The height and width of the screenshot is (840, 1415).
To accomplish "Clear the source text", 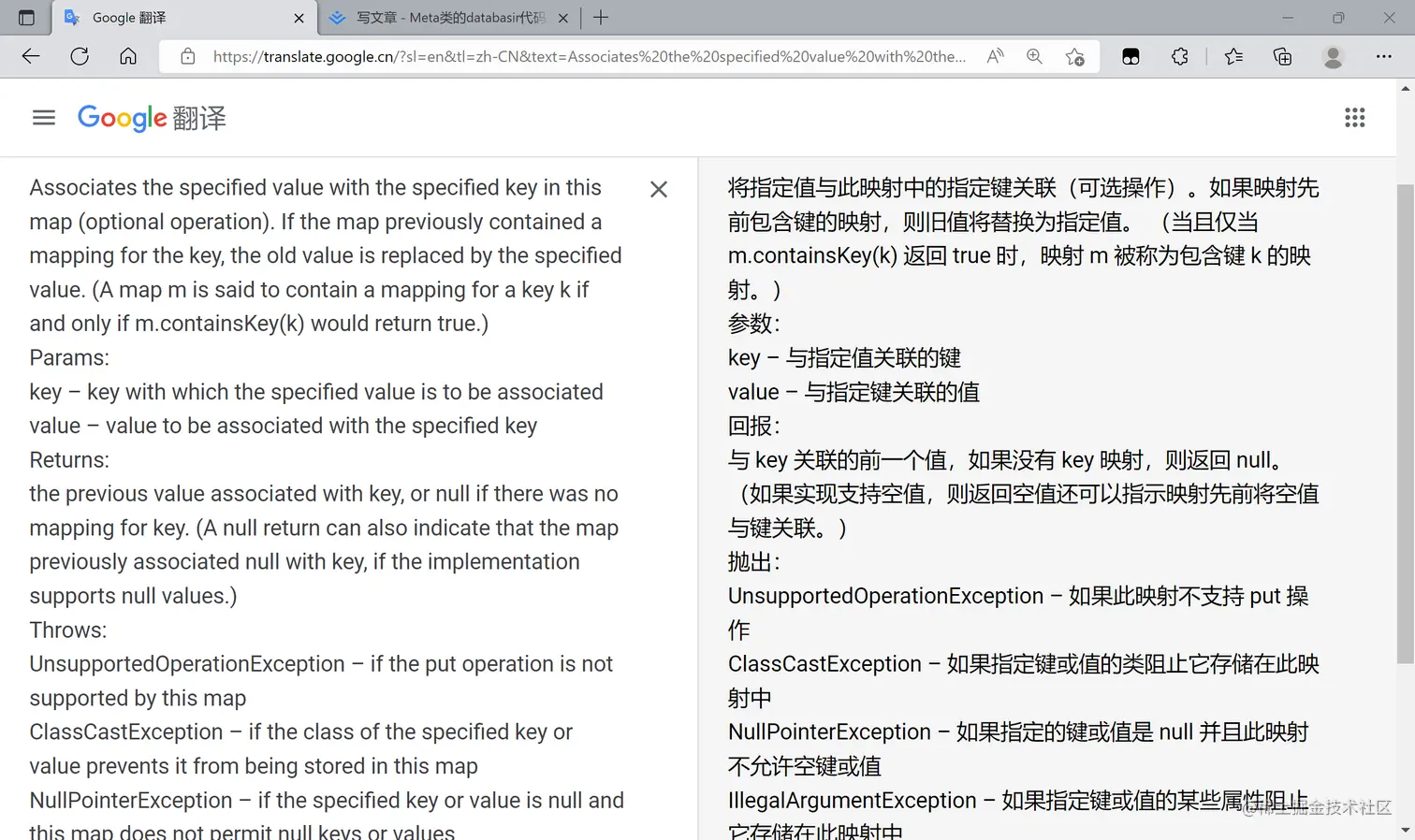I will click(x=659, y=189).
